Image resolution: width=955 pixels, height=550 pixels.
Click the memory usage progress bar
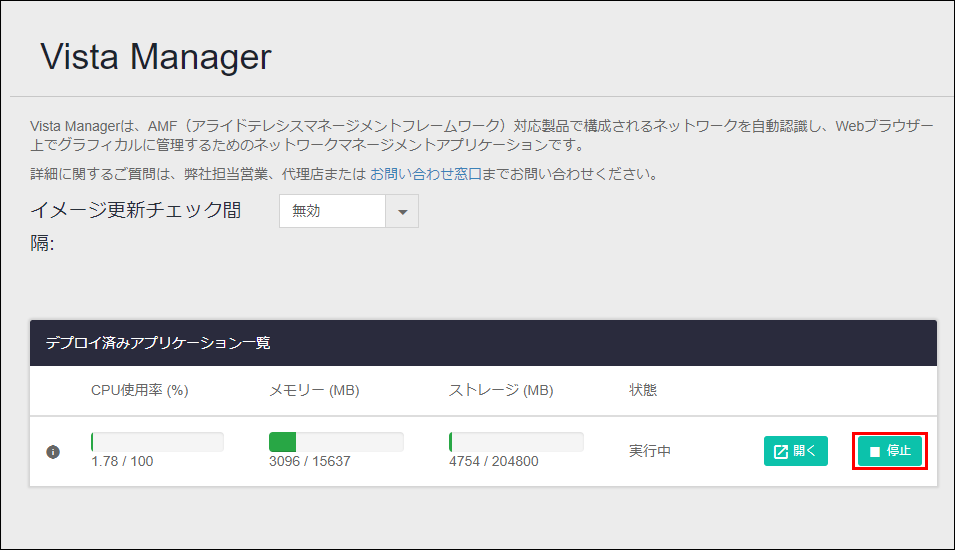pos(336,442)
